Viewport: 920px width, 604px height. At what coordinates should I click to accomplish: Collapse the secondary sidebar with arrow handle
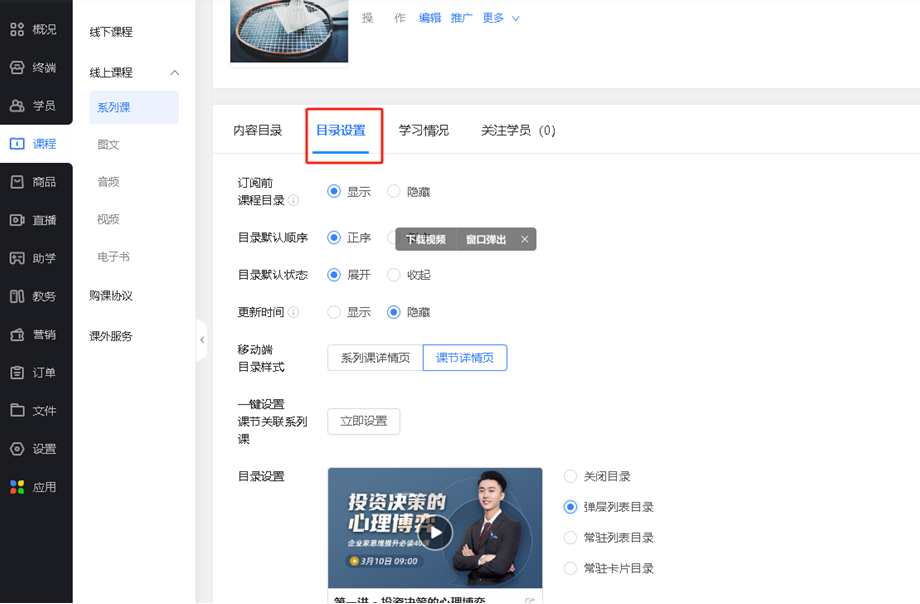(202, 340)
